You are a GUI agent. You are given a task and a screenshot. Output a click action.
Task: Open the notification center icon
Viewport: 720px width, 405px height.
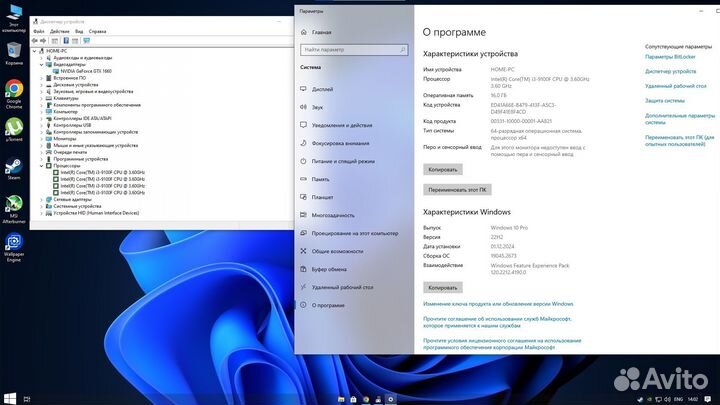pos(708,399)
